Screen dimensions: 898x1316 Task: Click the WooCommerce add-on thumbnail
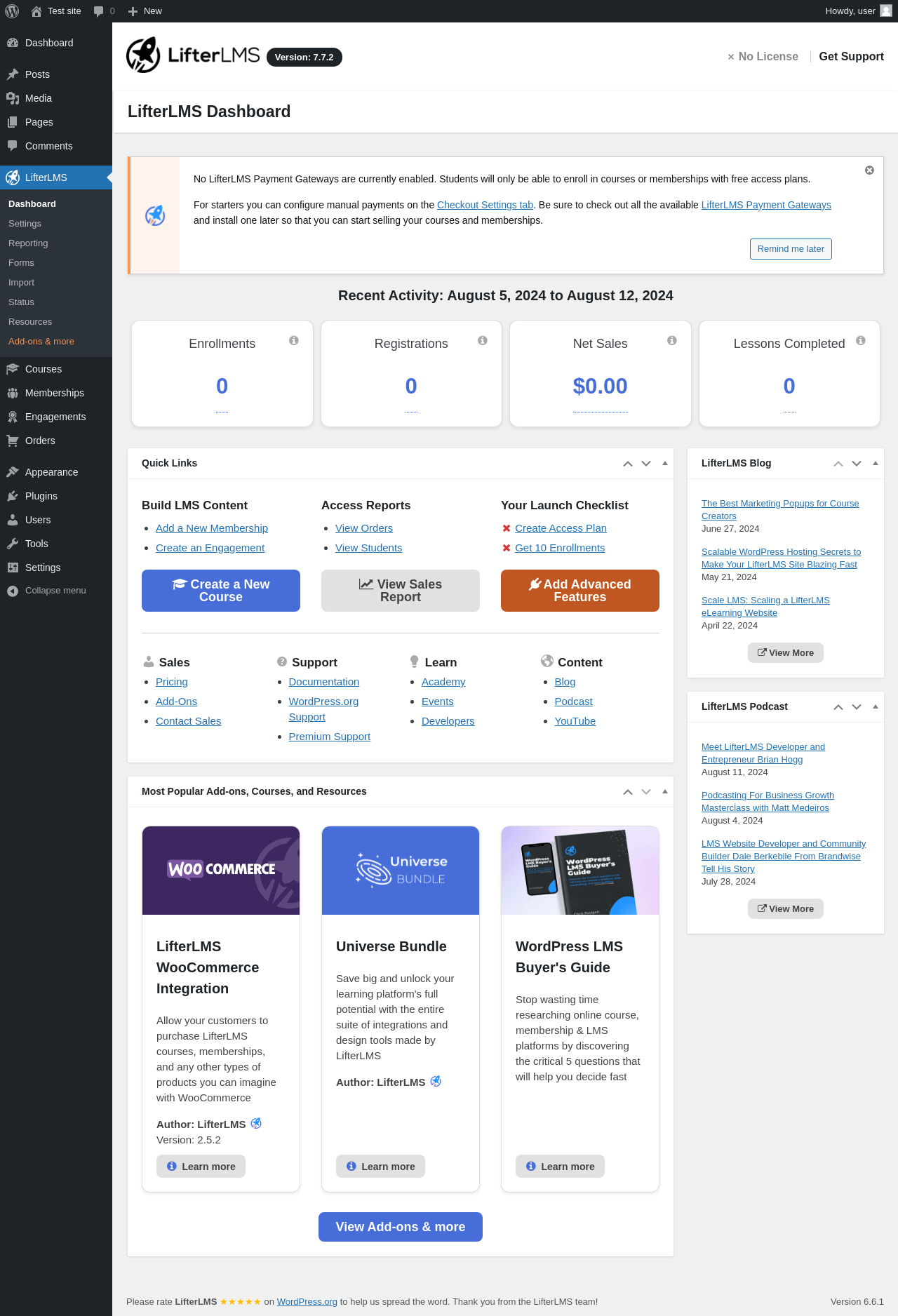pyautogui.click(x=221, y=871)
